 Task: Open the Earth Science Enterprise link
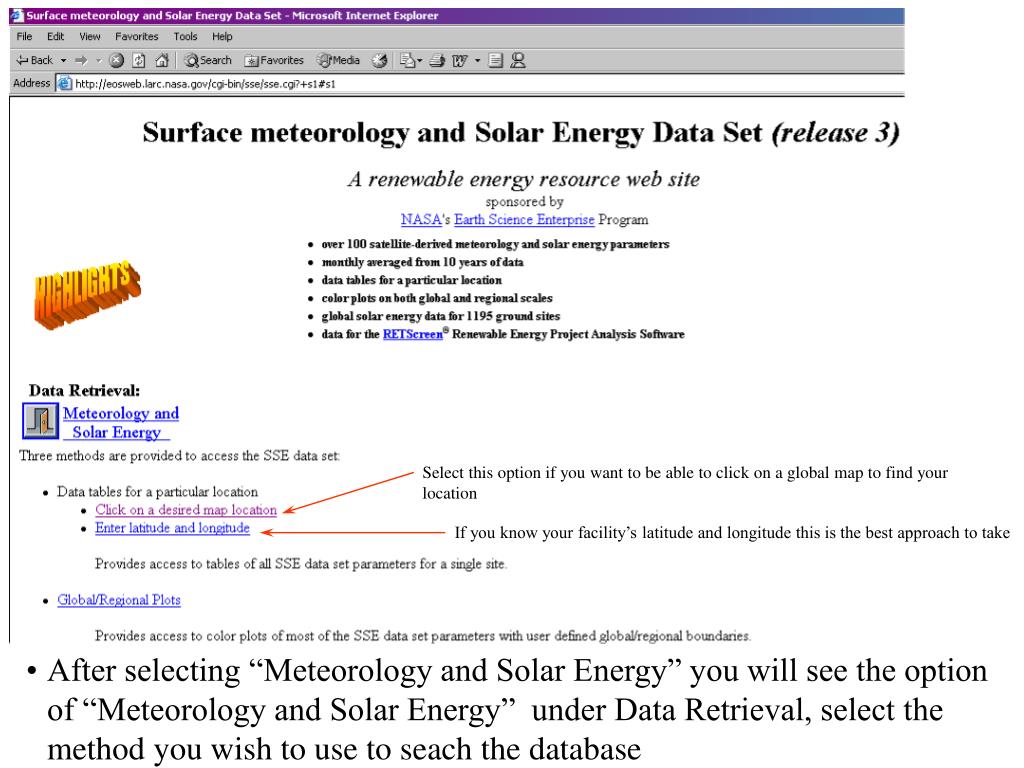[x=524, y=219]
